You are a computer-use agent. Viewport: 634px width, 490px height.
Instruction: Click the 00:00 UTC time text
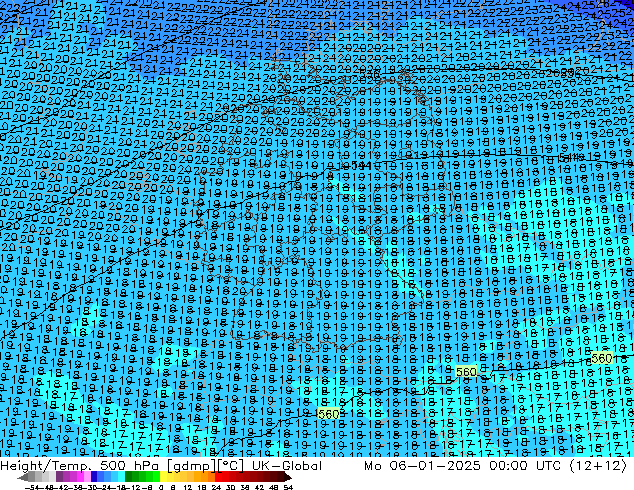pos(525,466)
